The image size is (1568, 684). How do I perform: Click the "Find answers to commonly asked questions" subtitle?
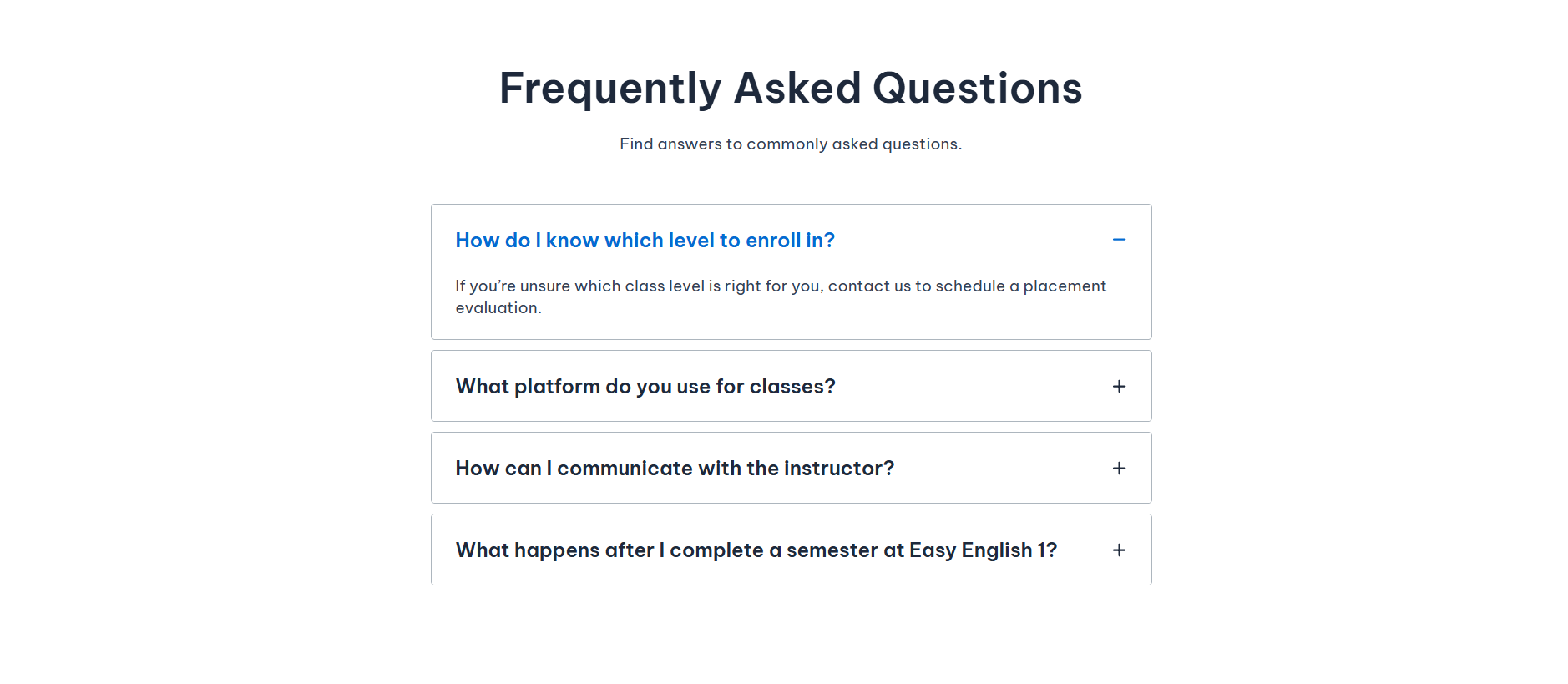(790, 144)
